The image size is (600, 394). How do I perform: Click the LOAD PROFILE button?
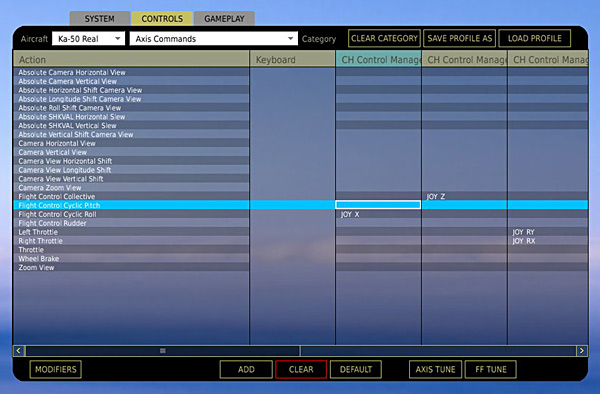point(535,38)
